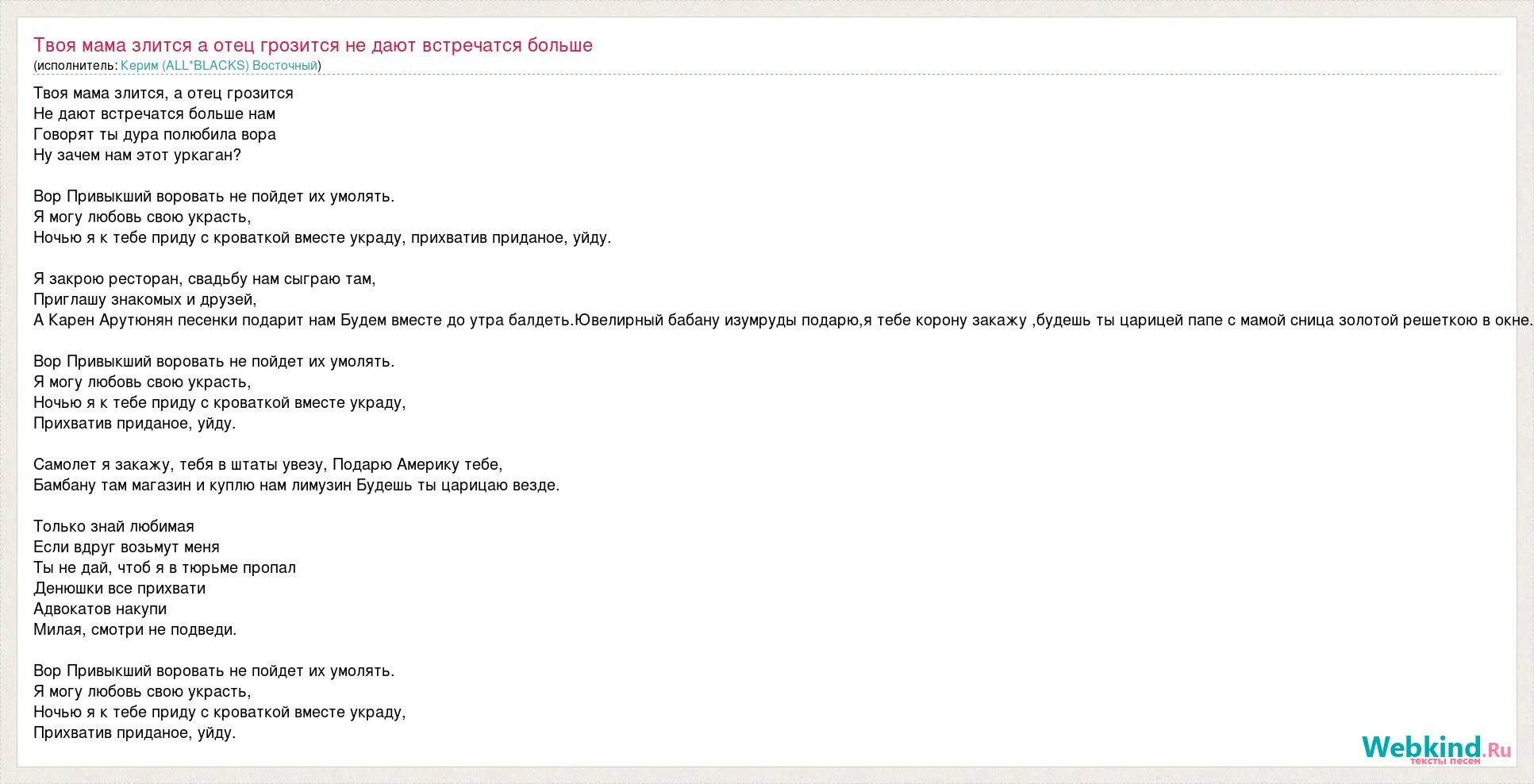Click the line 'Милая, смотри не подведи.'
Viewport: 1534px width, 784px height.
click(x=135, y=630)
